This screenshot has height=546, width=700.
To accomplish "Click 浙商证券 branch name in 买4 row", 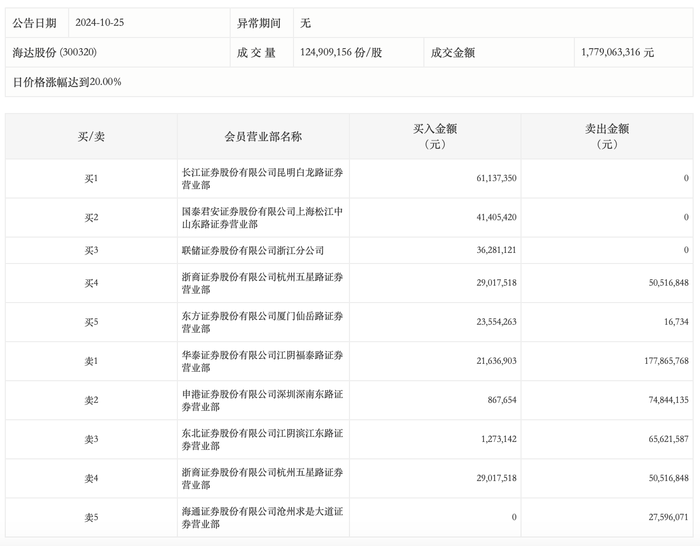I will (262, 283).
